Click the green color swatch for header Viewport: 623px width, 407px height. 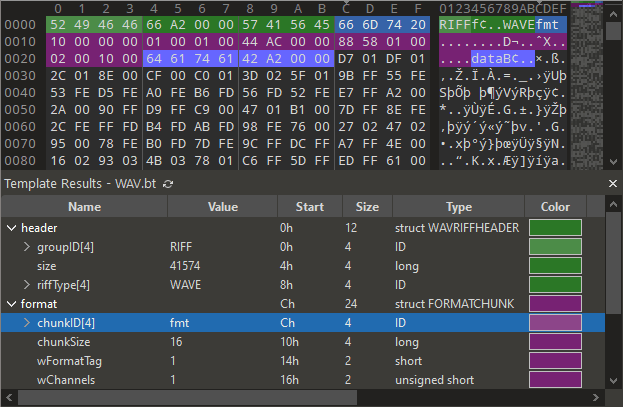(x=555, y=228)
